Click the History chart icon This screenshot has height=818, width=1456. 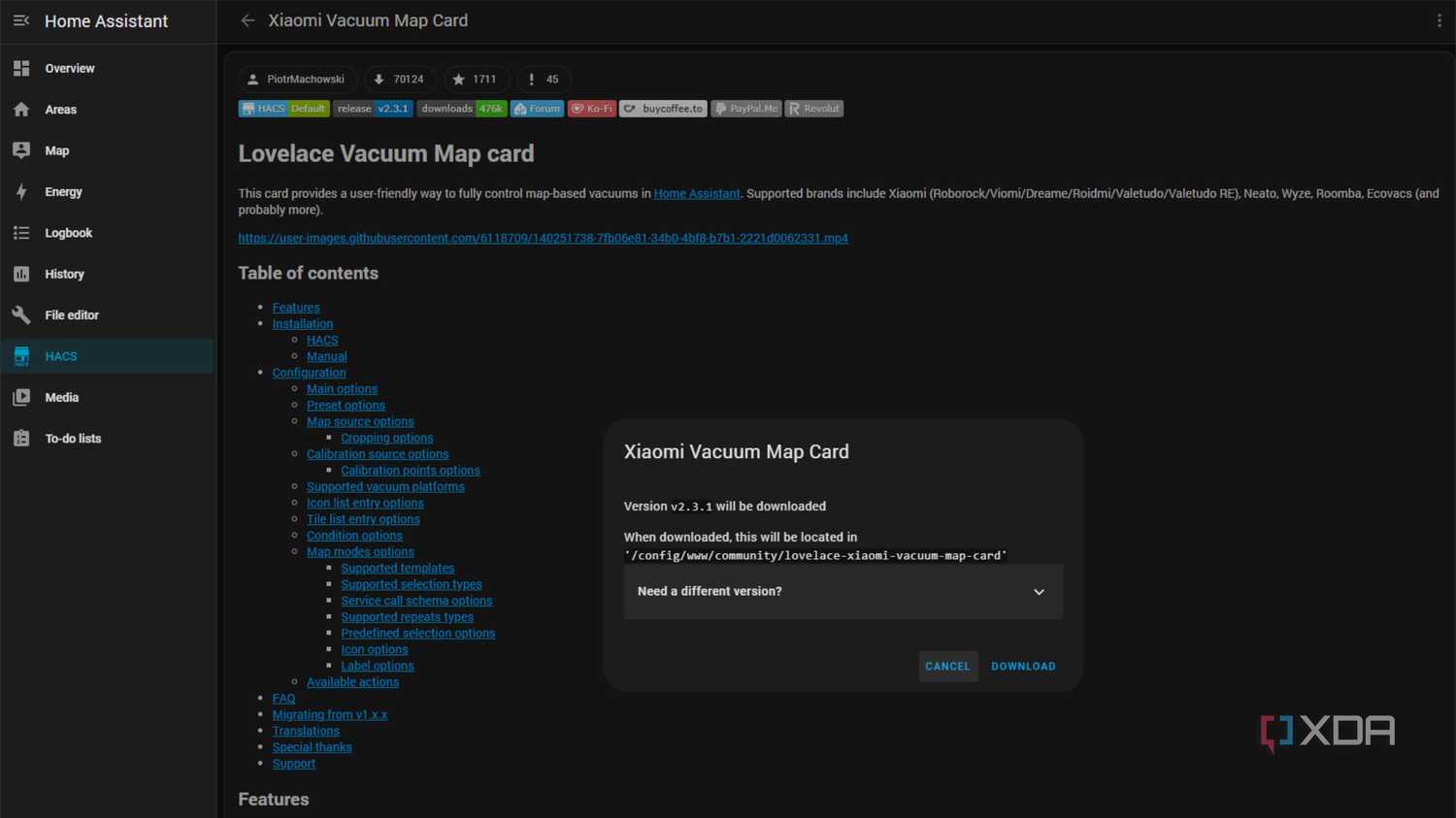pos(21,274)
